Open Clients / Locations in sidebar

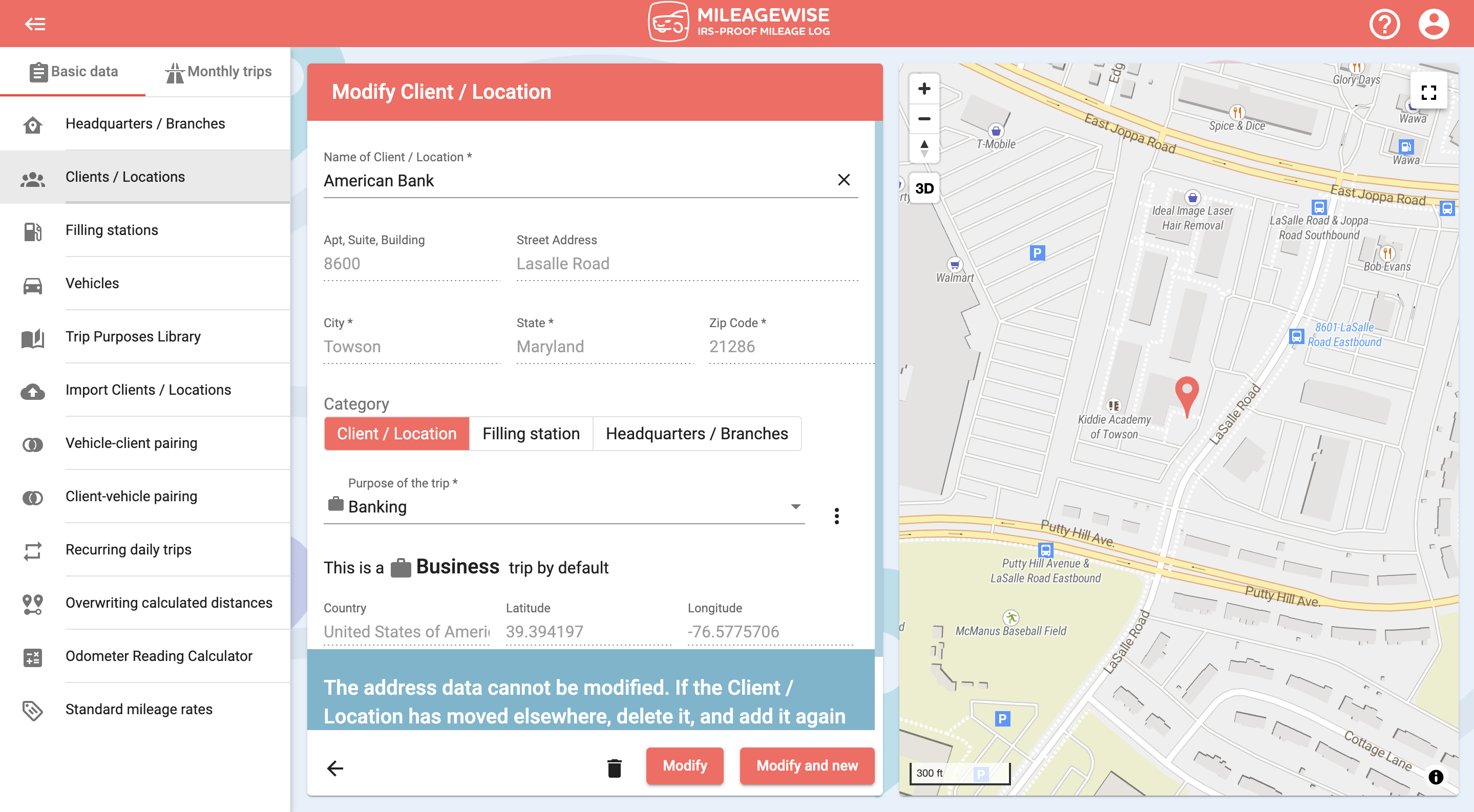145,177
